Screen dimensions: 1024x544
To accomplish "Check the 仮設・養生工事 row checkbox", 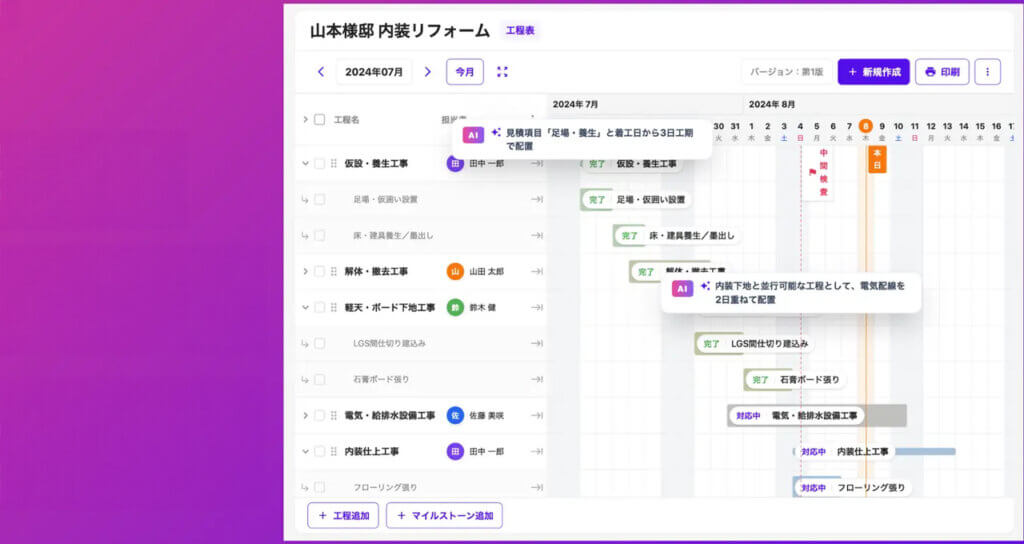I will [x=319, y=163].
